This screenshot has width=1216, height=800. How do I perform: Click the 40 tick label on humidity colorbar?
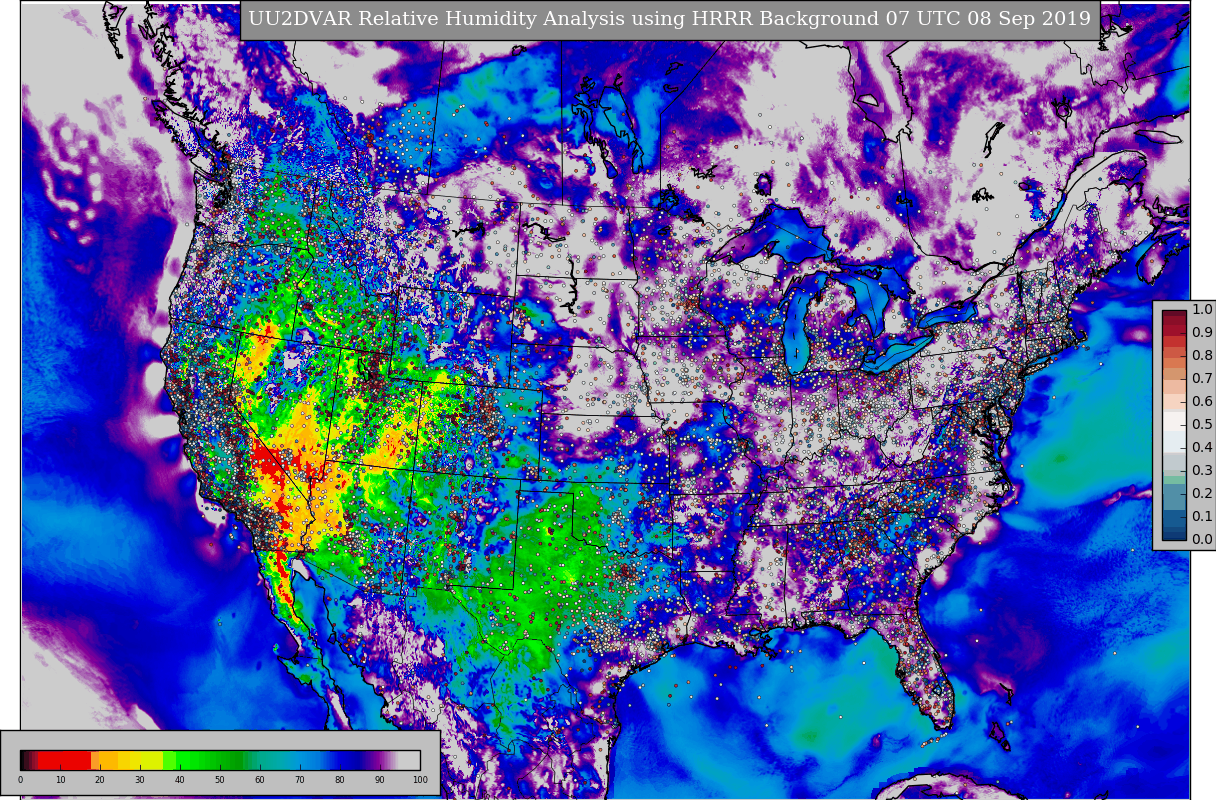tap(180, 780)
